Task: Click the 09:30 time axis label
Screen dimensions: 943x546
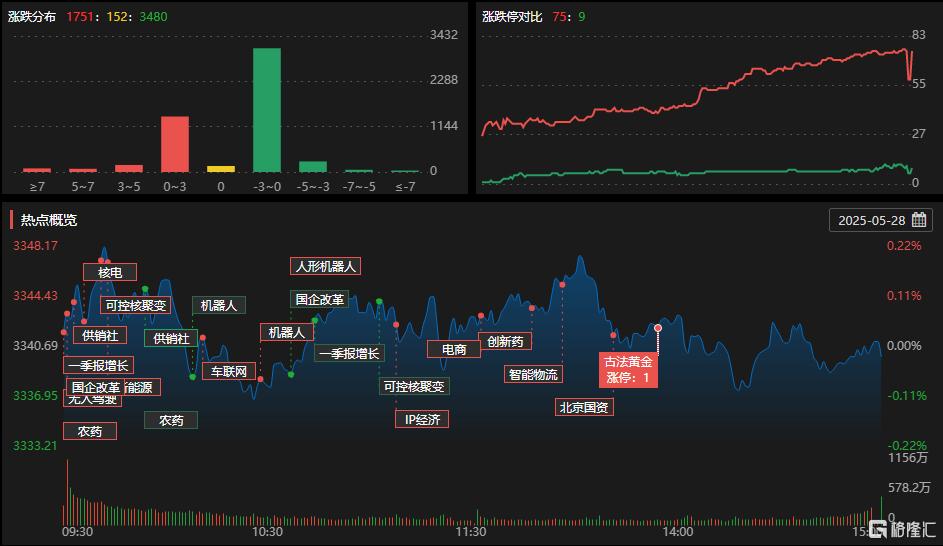Action: 78,532
